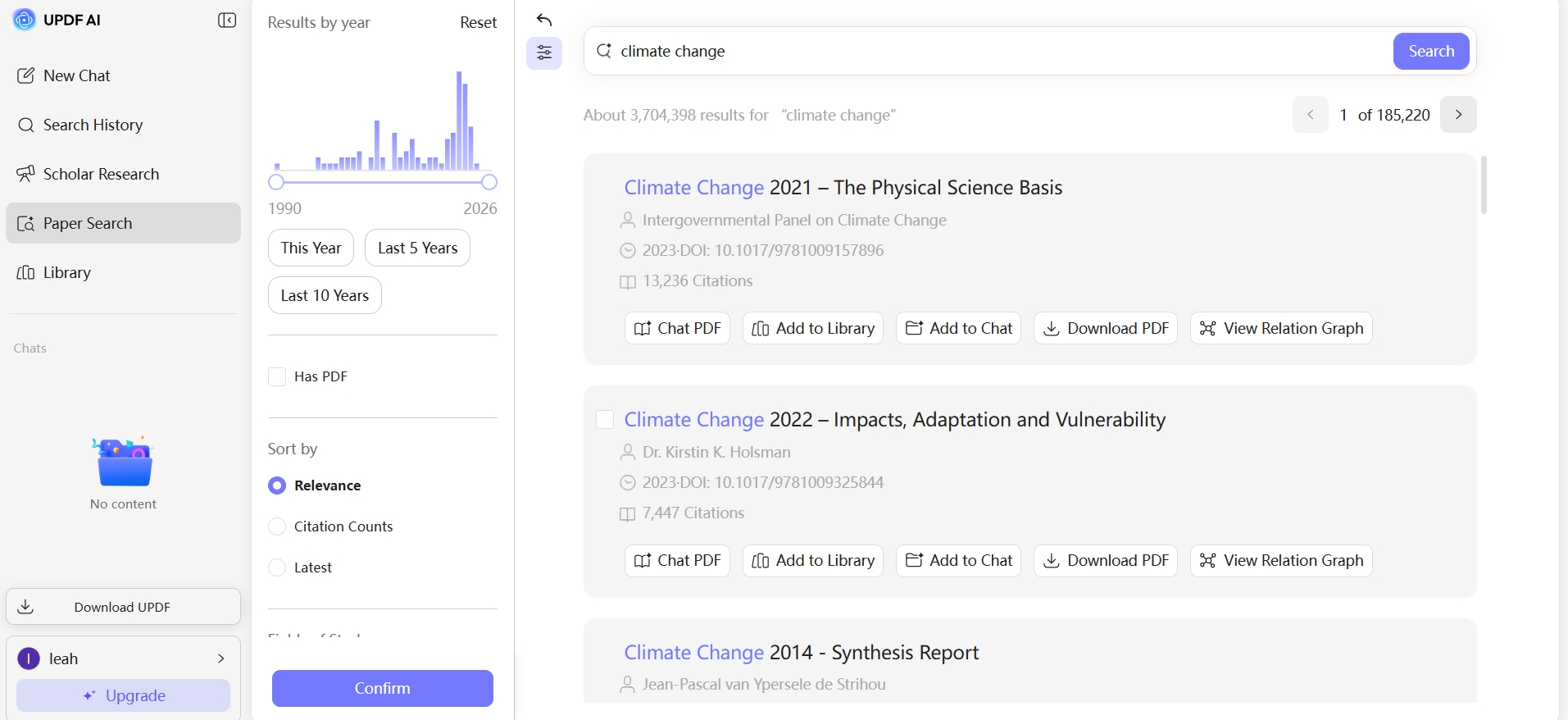
Task: Go to next results page arrow
Action: tap(1458, 115)
